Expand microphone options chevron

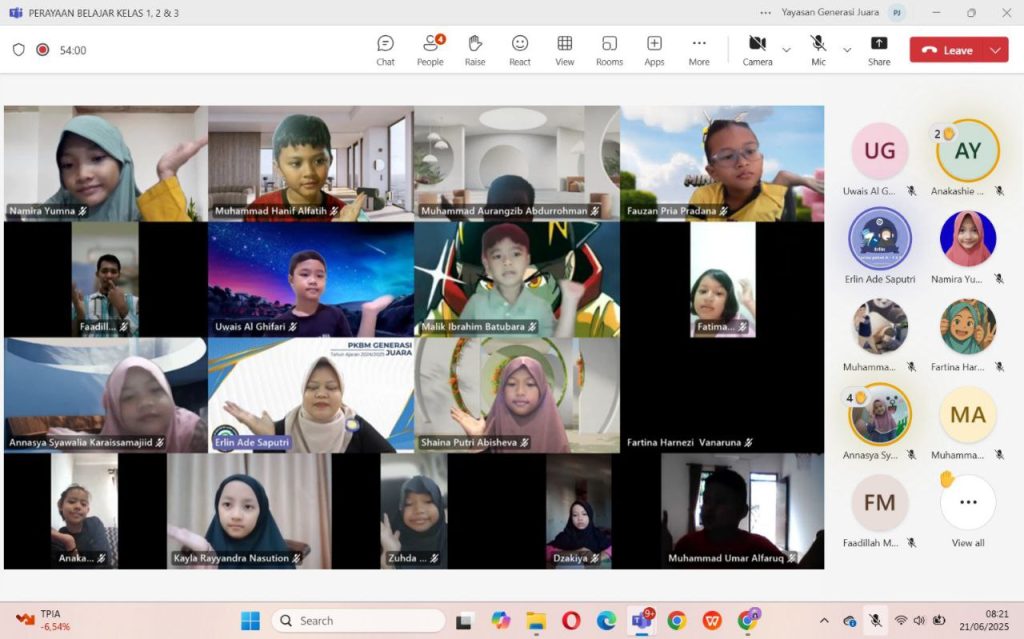click(847, 50)
